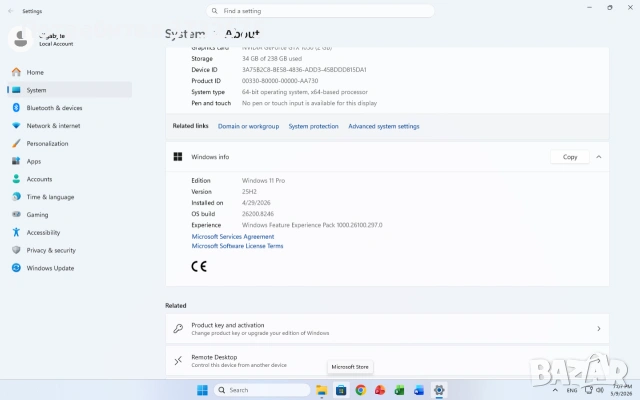Viewport: 640px width, 400px height.
Task: Open the red app icon beside Chrome
Action: [380, 390]
